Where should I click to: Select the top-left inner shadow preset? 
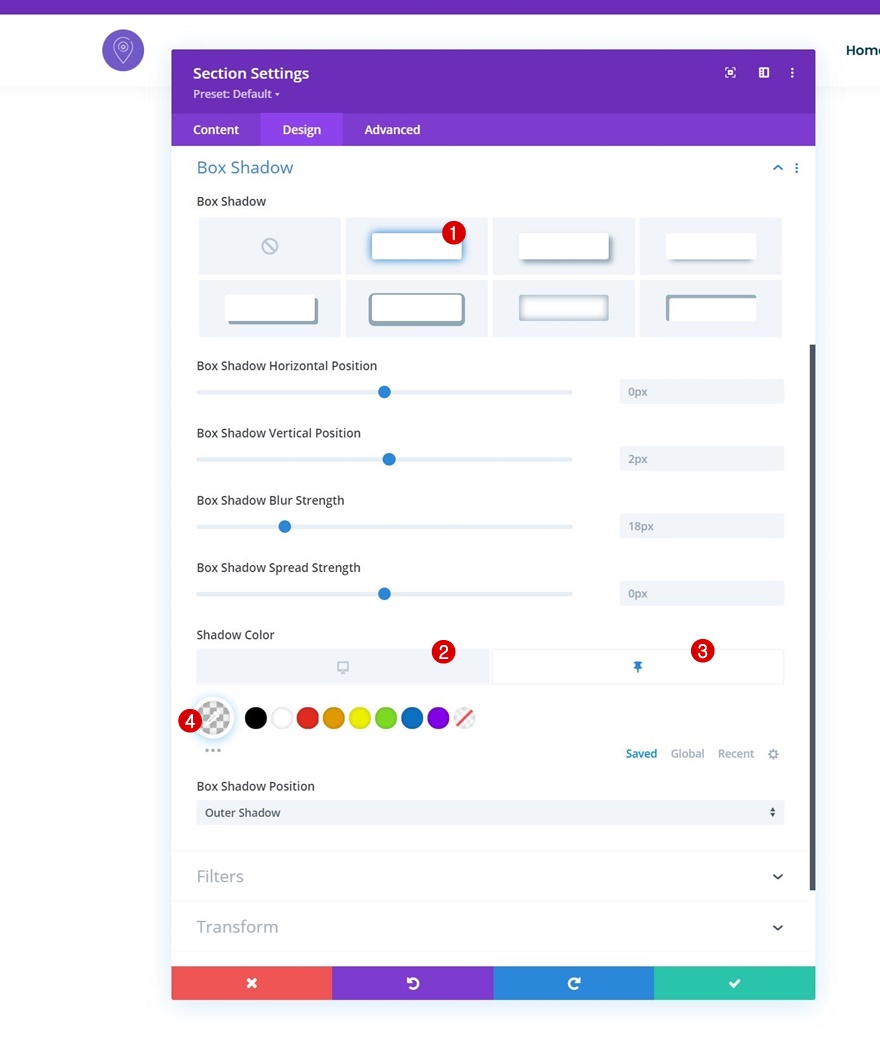711,308
